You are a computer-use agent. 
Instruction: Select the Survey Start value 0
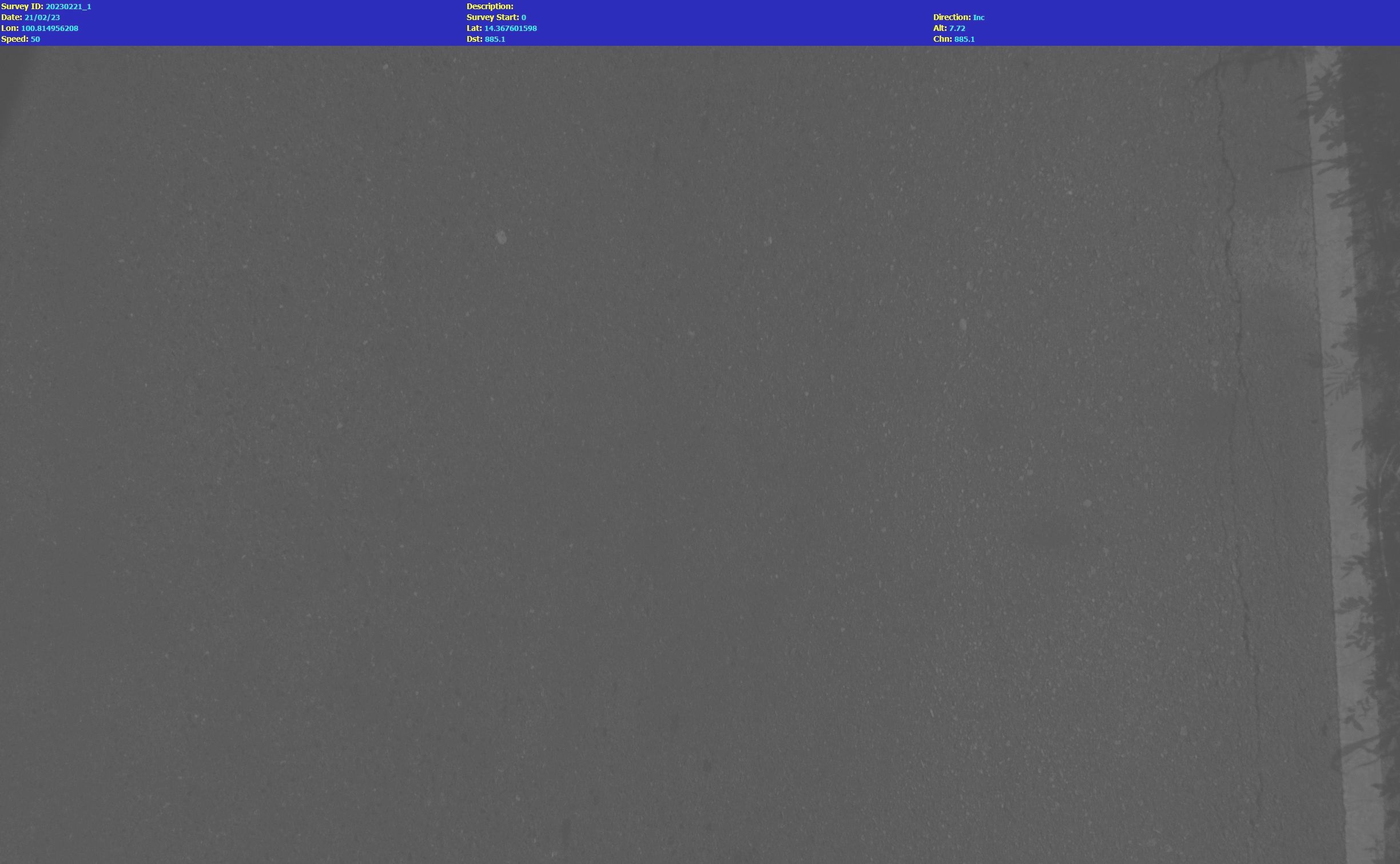click(x=523, y=17)
